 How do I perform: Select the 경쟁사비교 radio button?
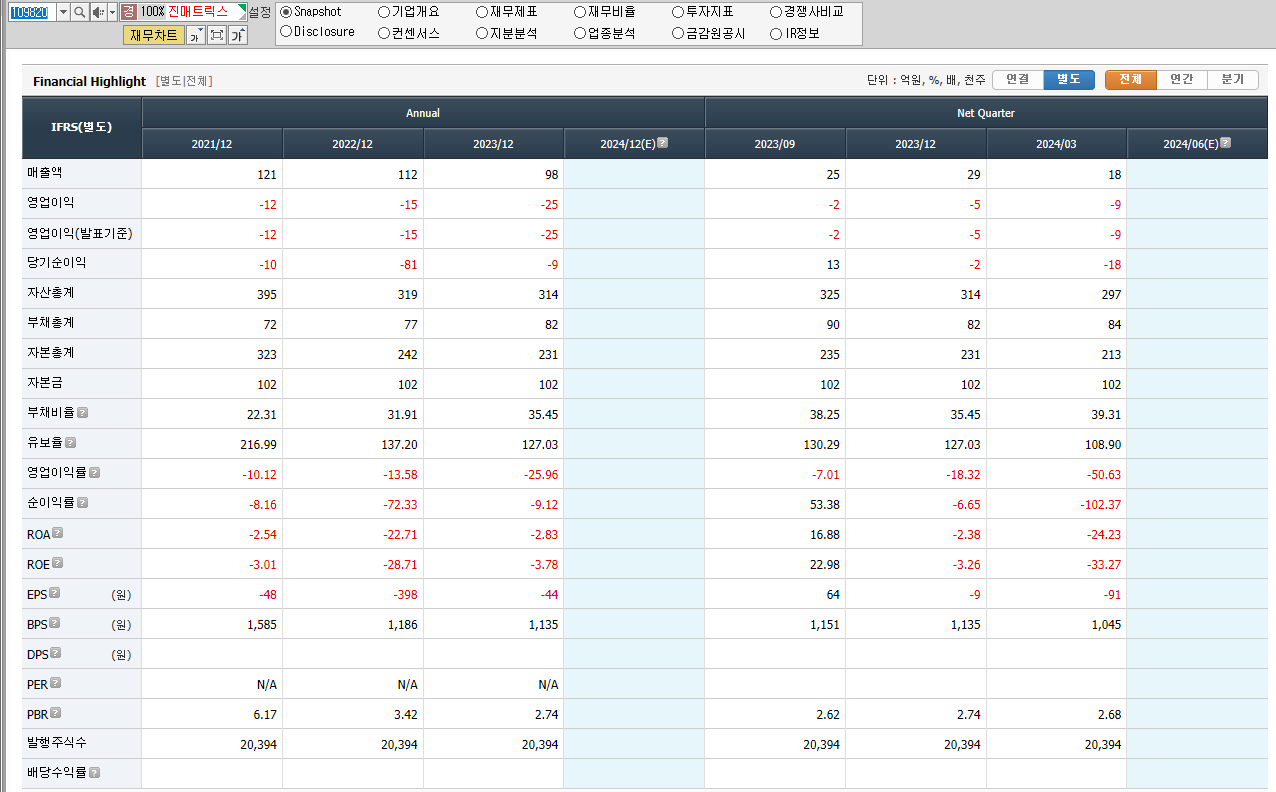(x=776, y=12)
